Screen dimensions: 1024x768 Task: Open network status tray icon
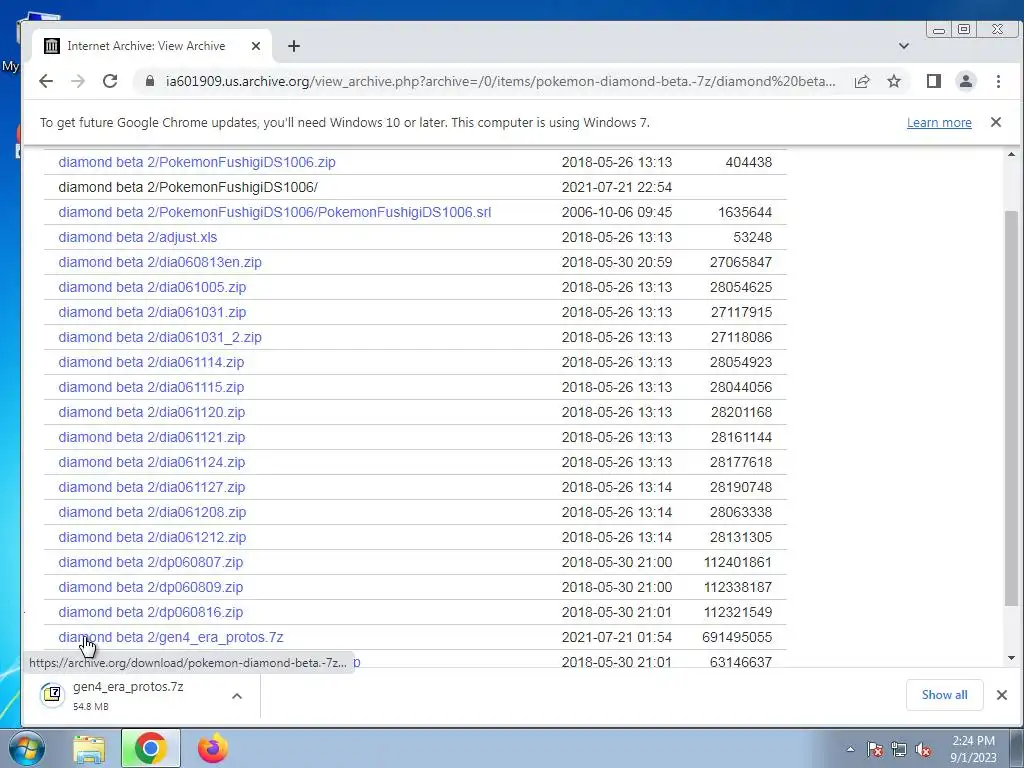(x=899, y=749)
